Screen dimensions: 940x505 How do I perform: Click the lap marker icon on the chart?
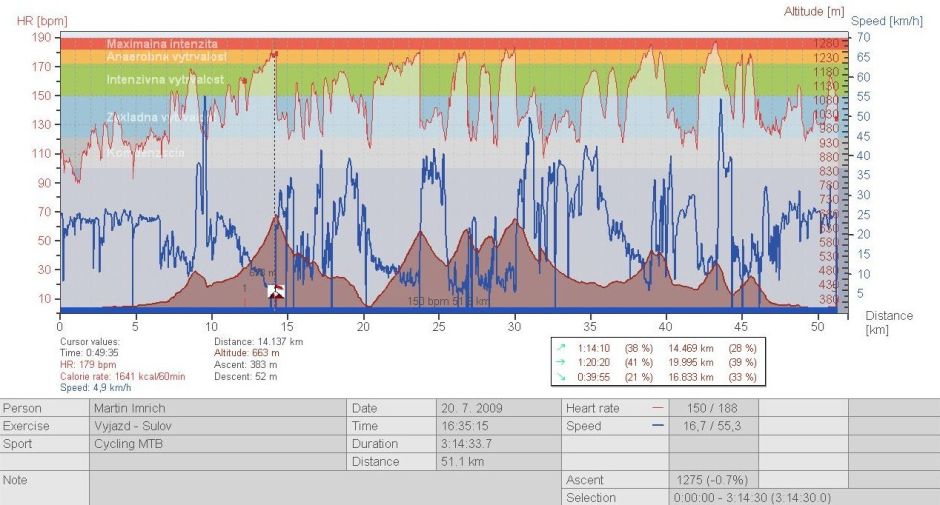tap(276, 291)
